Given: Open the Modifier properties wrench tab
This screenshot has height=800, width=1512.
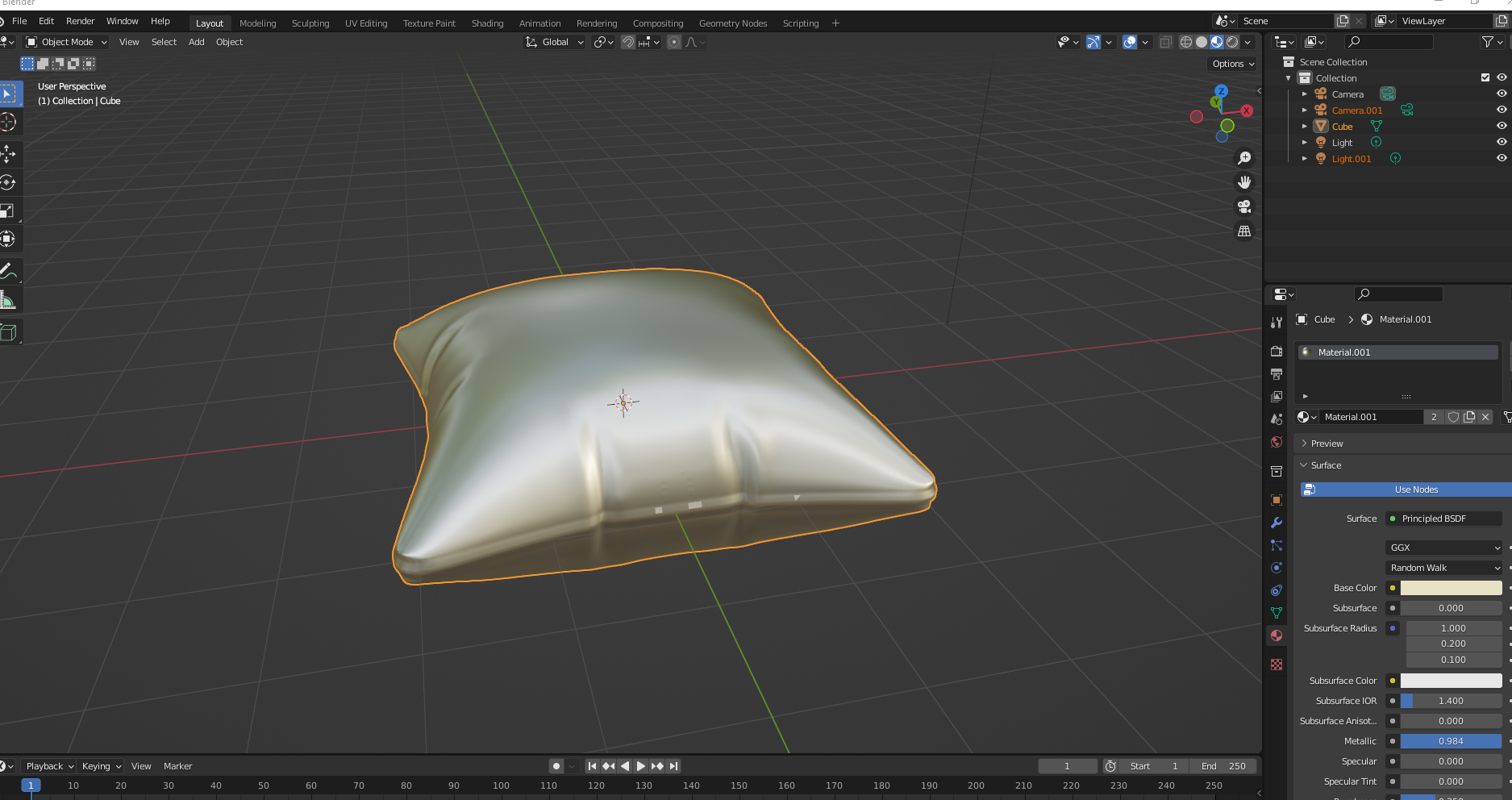Looking at the screenshot, I should [x=1277, y=523].
